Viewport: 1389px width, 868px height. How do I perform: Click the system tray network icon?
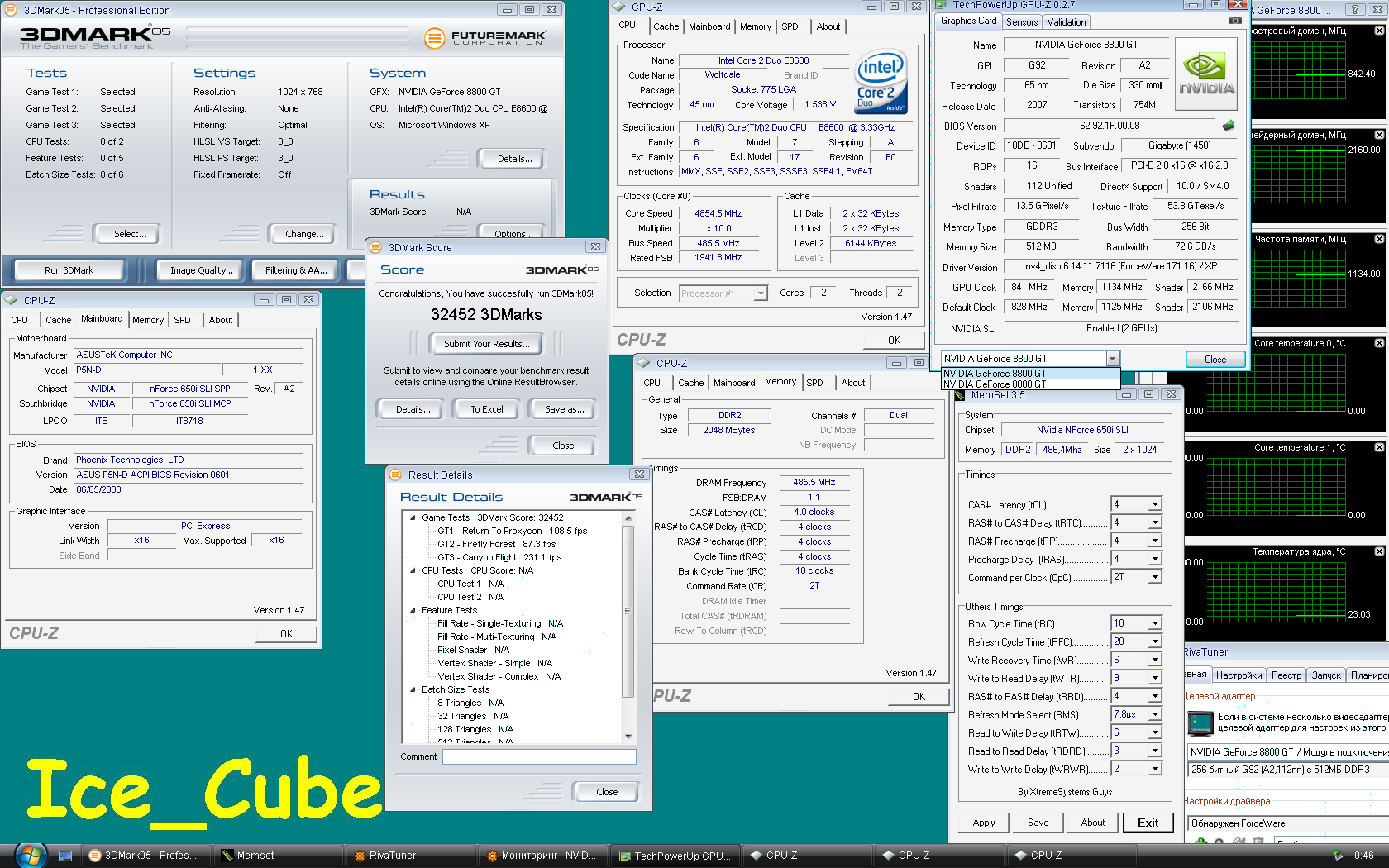(1337, 856)
